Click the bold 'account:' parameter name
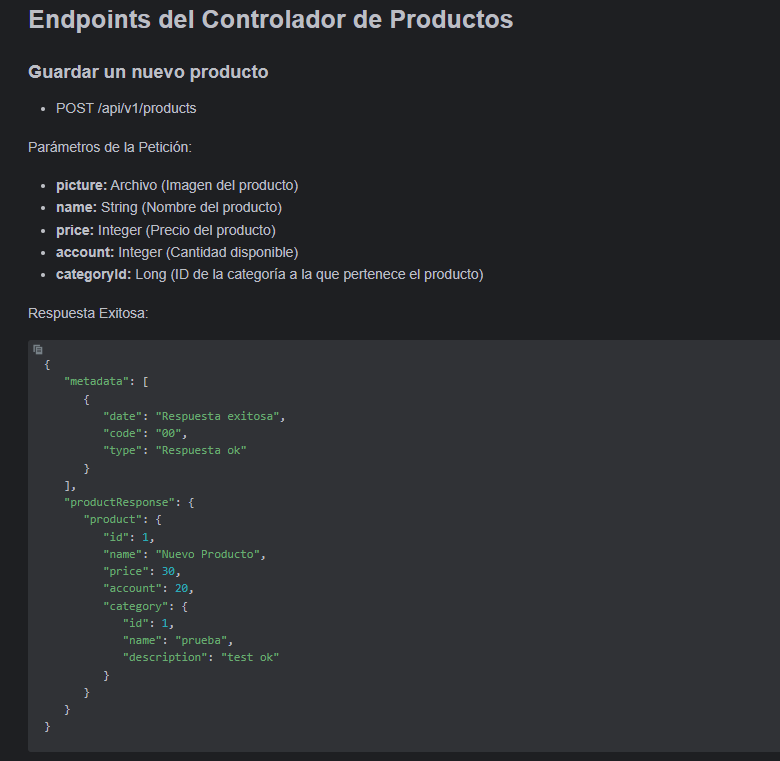Viewport: 780px width, 761px height. pos(85,252)
